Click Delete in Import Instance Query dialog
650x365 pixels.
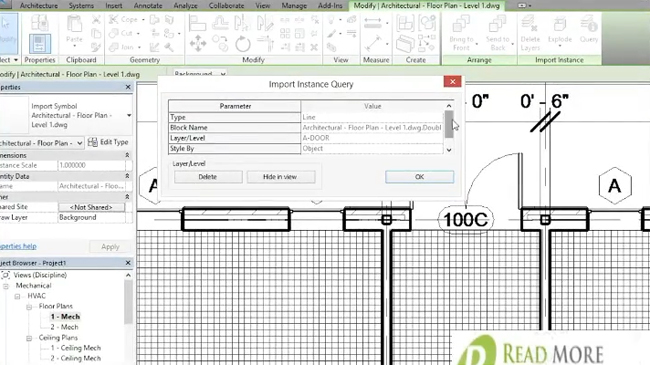coord(208,177)
